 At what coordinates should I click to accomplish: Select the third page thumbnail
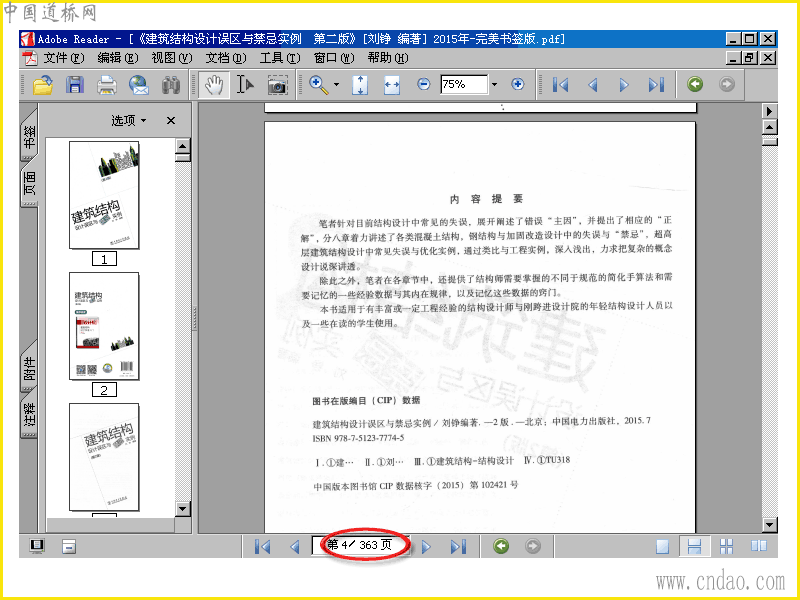(x=104, y=457)
